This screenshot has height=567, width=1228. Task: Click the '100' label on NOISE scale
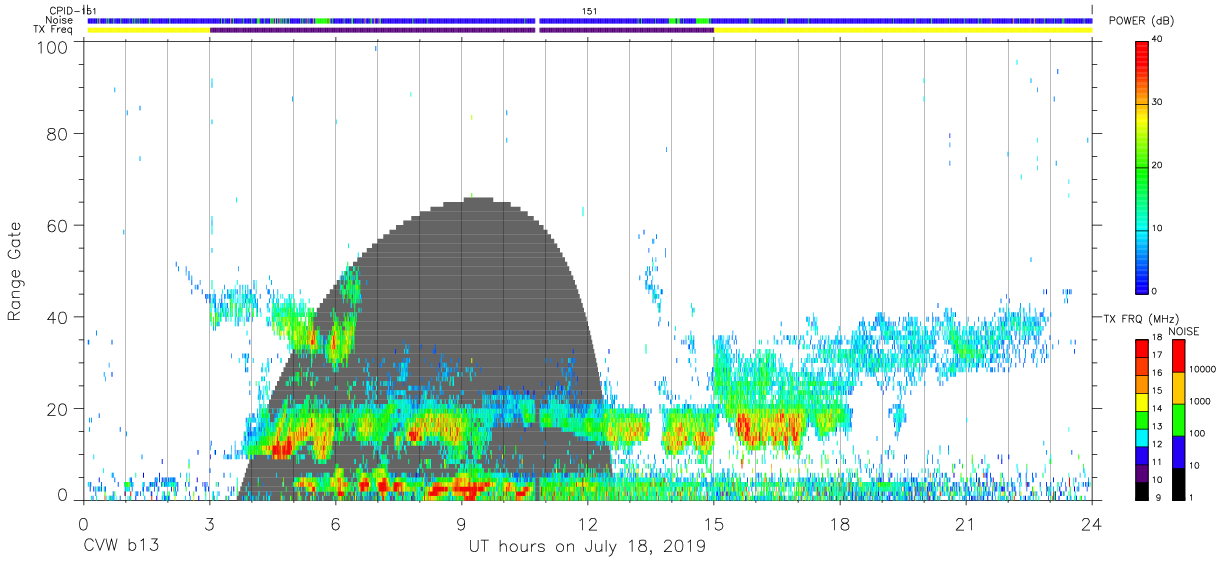(1196, 433)
